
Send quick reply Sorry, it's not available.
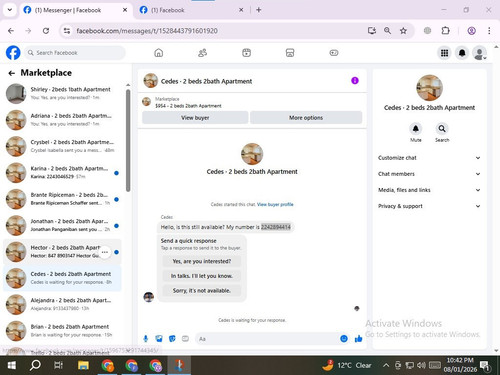pyautogui.click(x=202, y=290)
